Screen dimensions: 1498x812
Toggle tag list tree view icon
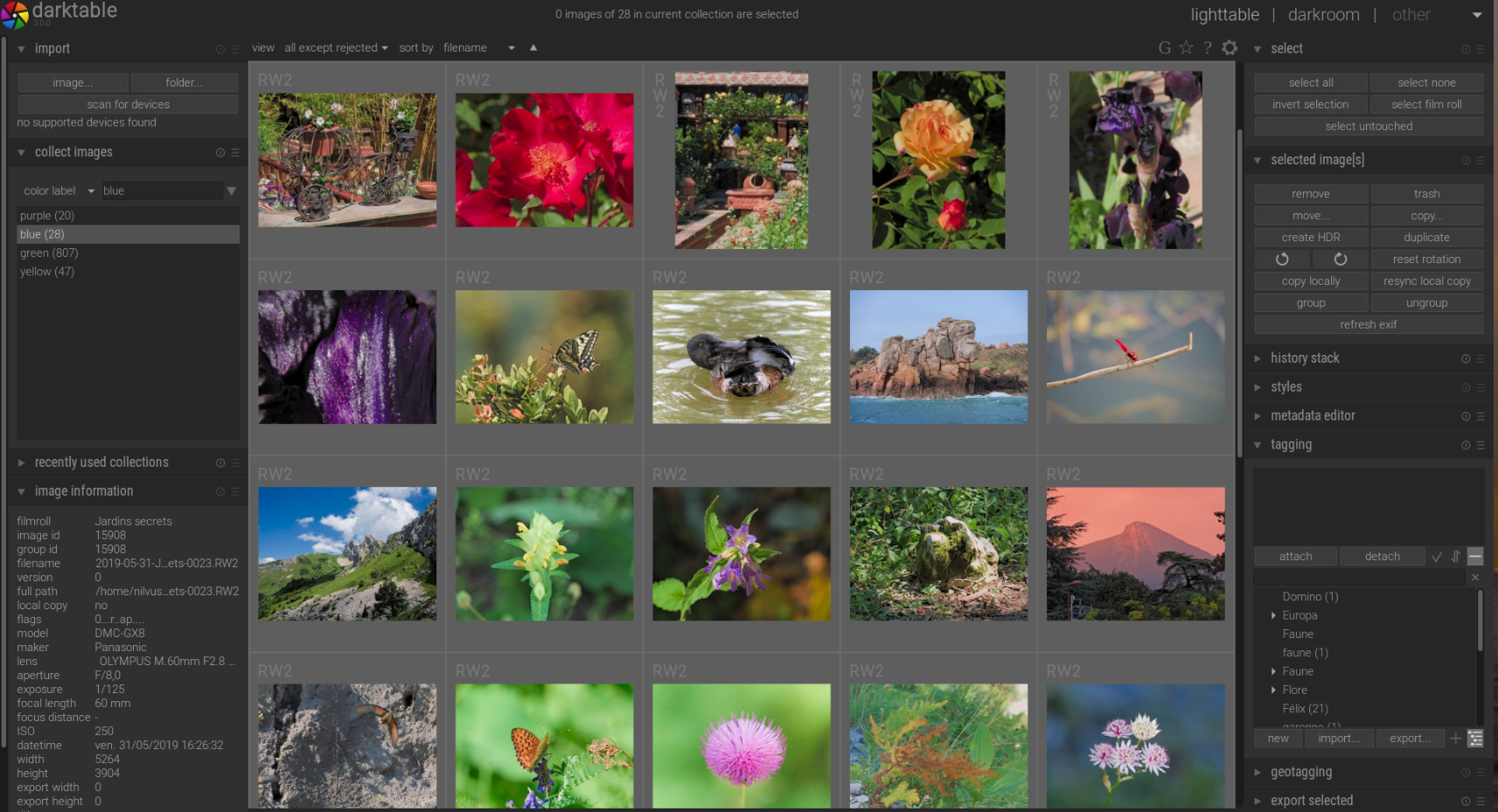[1475, 739]
